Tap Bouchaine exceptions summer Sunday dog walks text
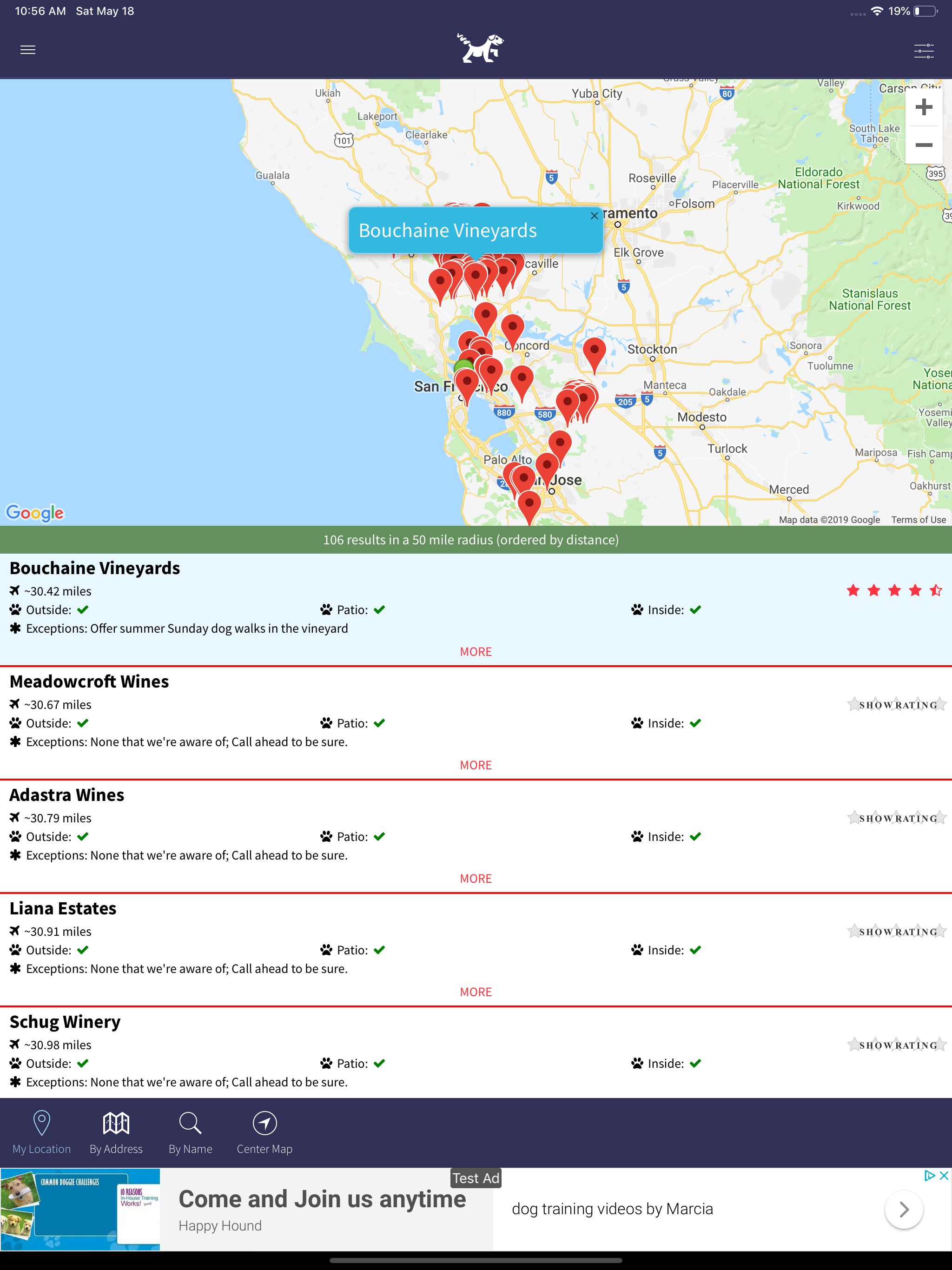 186,628
